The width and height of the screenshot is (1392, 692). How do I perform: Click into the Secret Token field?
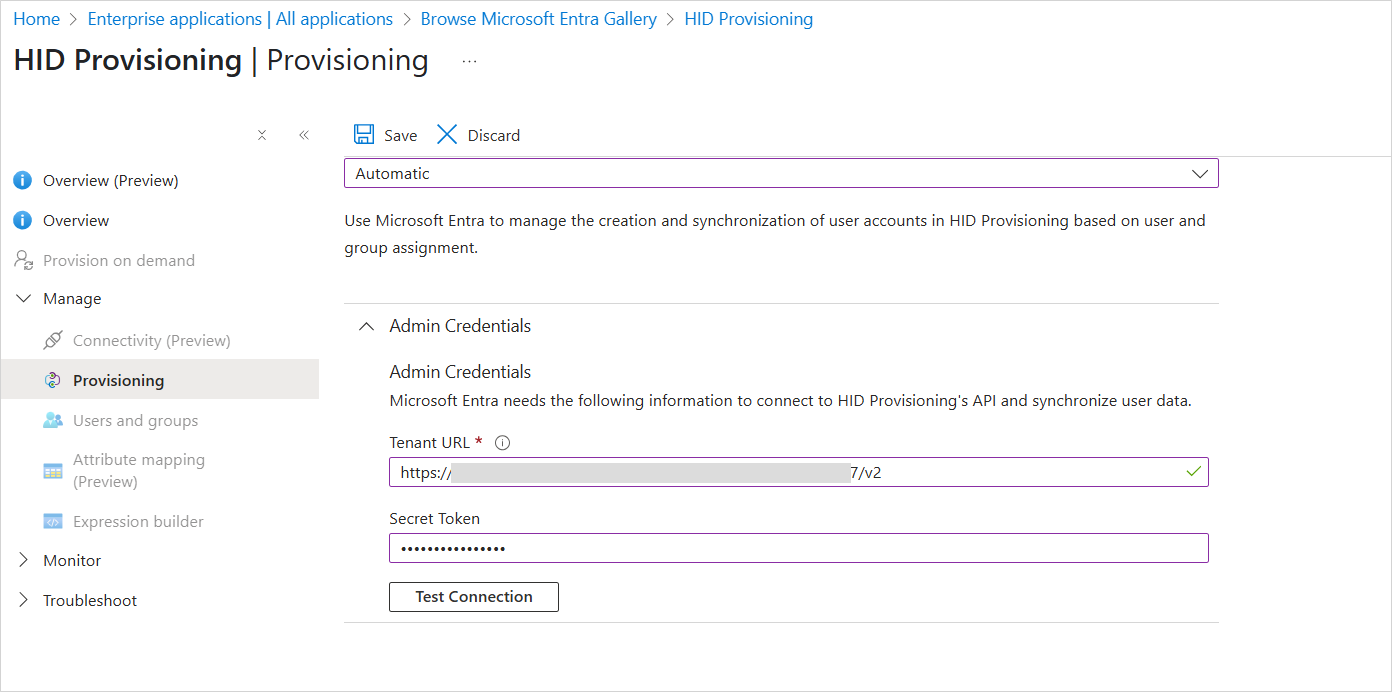[799, 548]
